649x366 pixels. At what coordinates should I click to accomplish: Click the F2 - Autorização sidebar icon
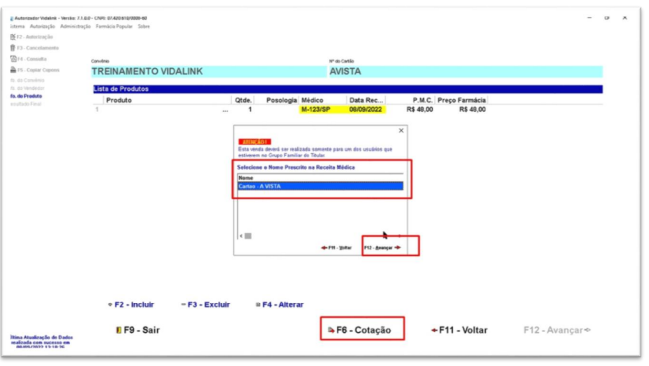tap(13, 37)
